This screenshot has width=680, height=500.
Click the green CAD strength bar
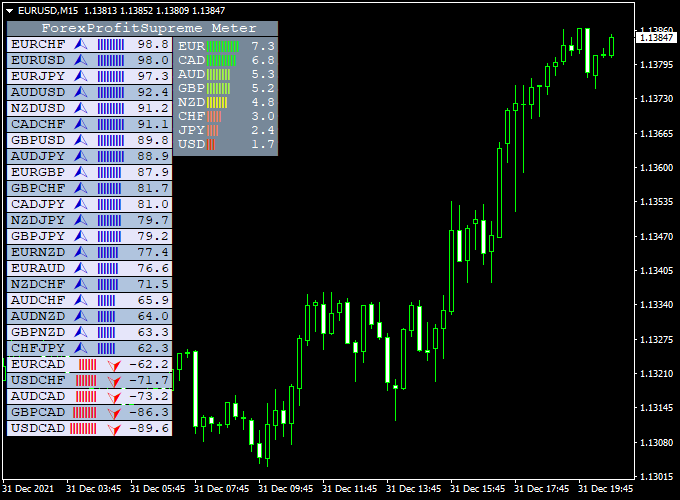222,60
